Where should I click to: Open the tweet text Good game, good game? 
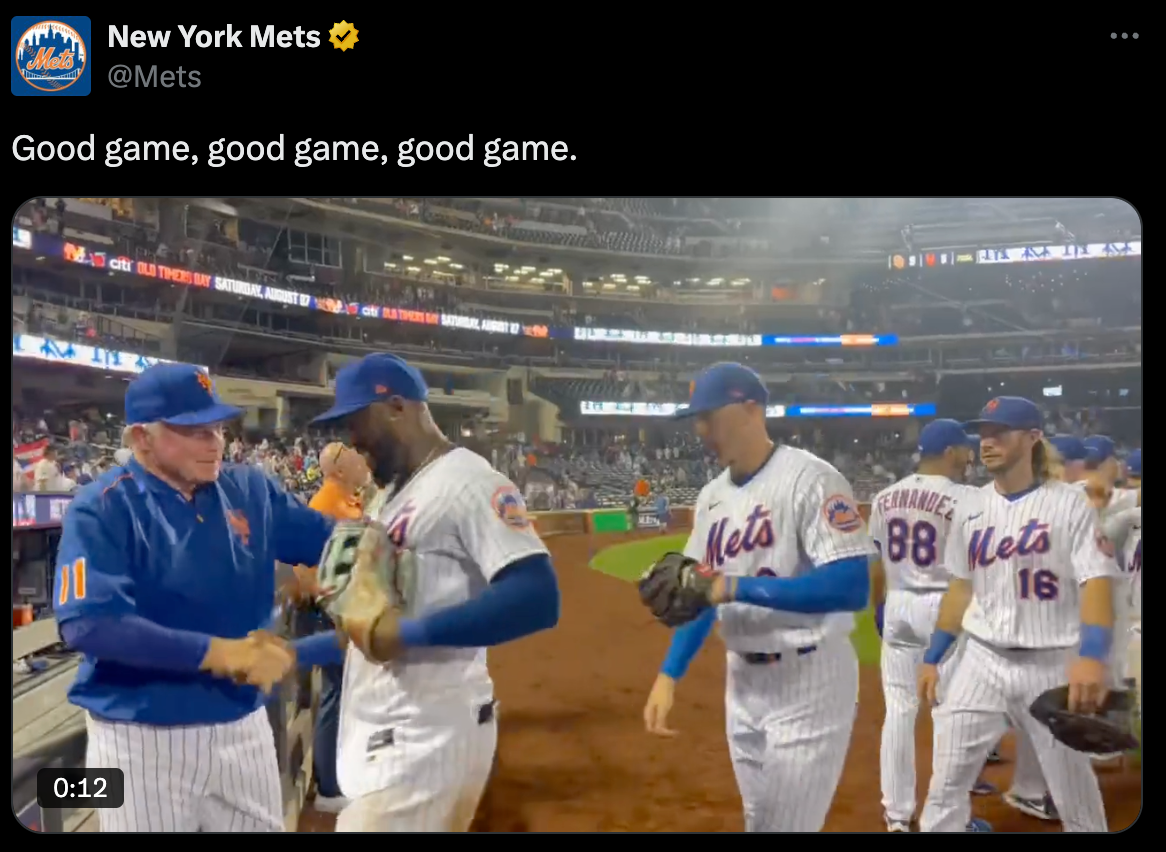tap(294, 148)
